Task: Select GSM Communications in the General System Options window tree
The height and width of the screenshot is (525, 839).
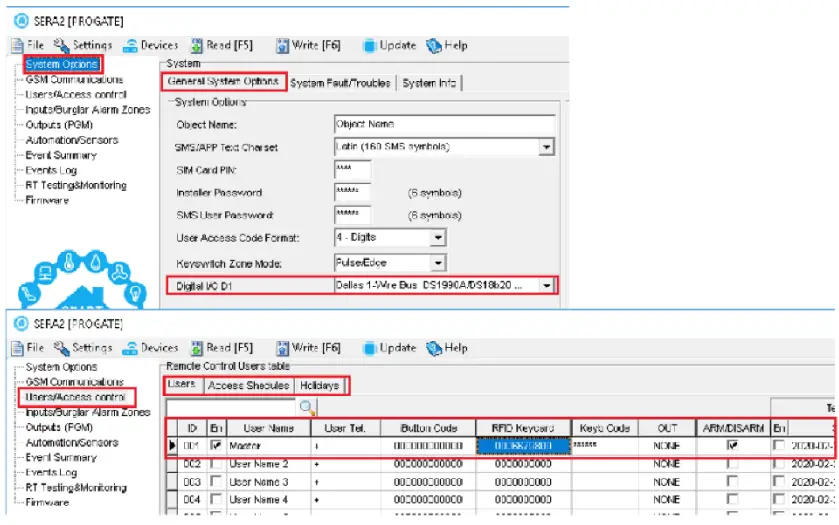Action: coord(74,80)
